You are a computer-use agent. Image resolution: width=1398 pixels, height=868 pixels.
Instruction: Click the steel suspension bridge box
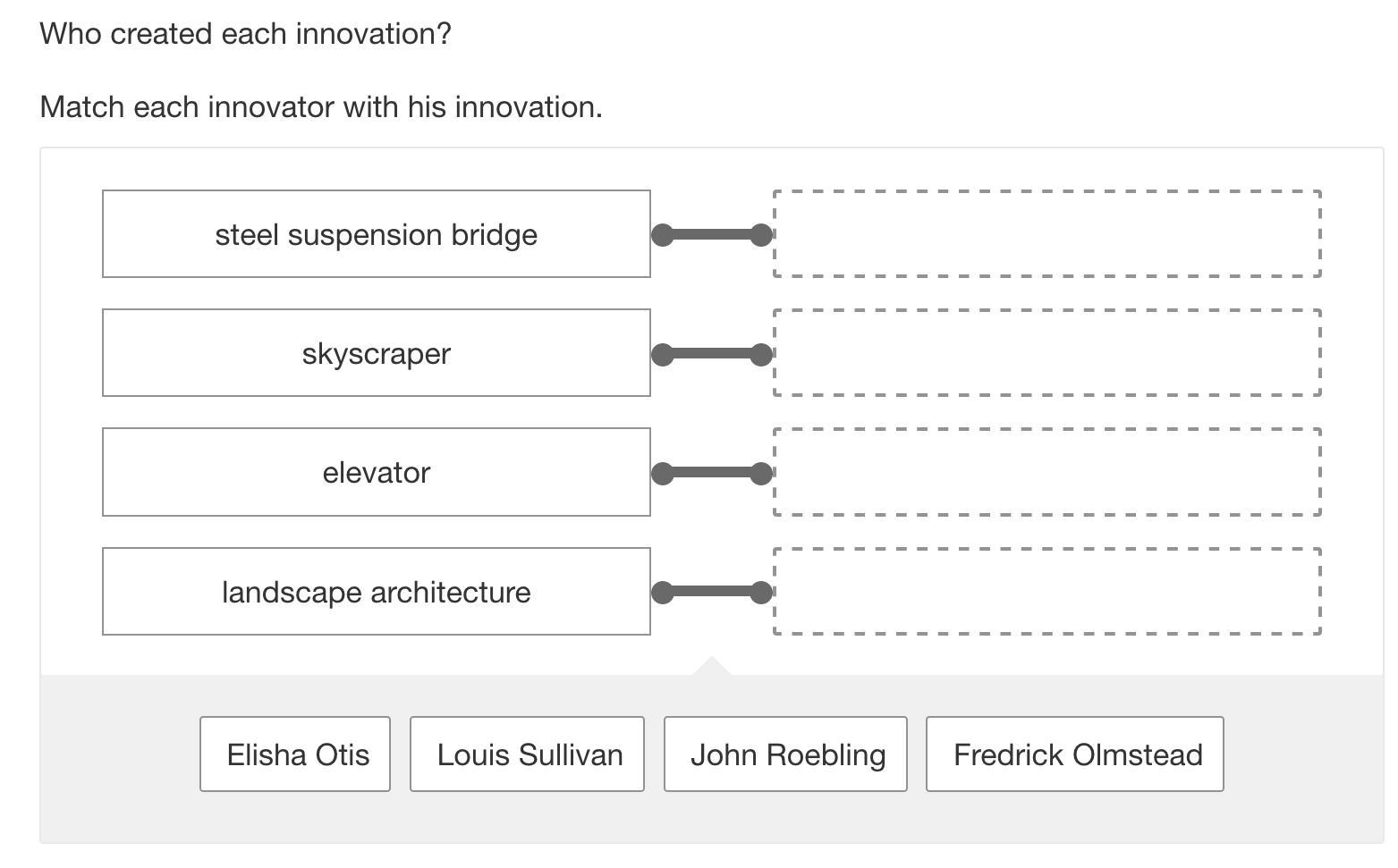click(x=376, y=234)
